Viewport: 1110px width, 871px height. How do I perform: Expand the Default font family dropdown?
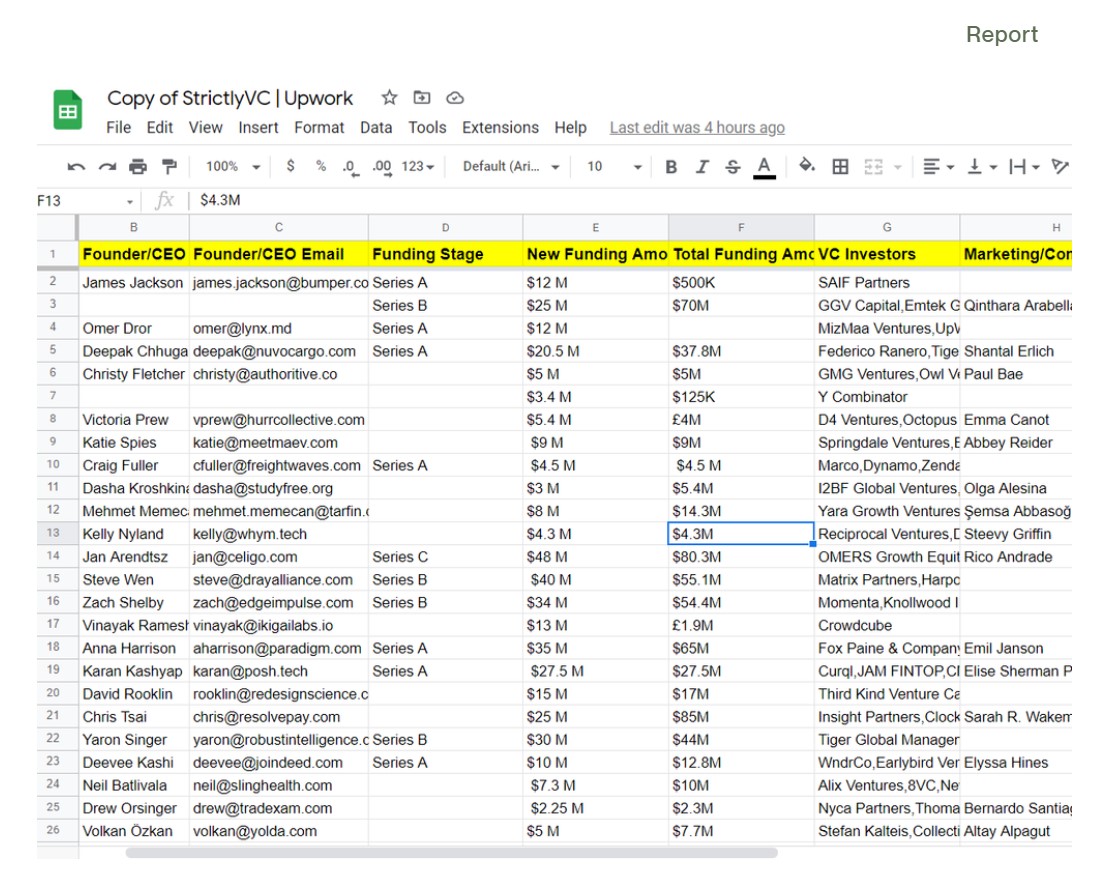[x=511, y=167]
